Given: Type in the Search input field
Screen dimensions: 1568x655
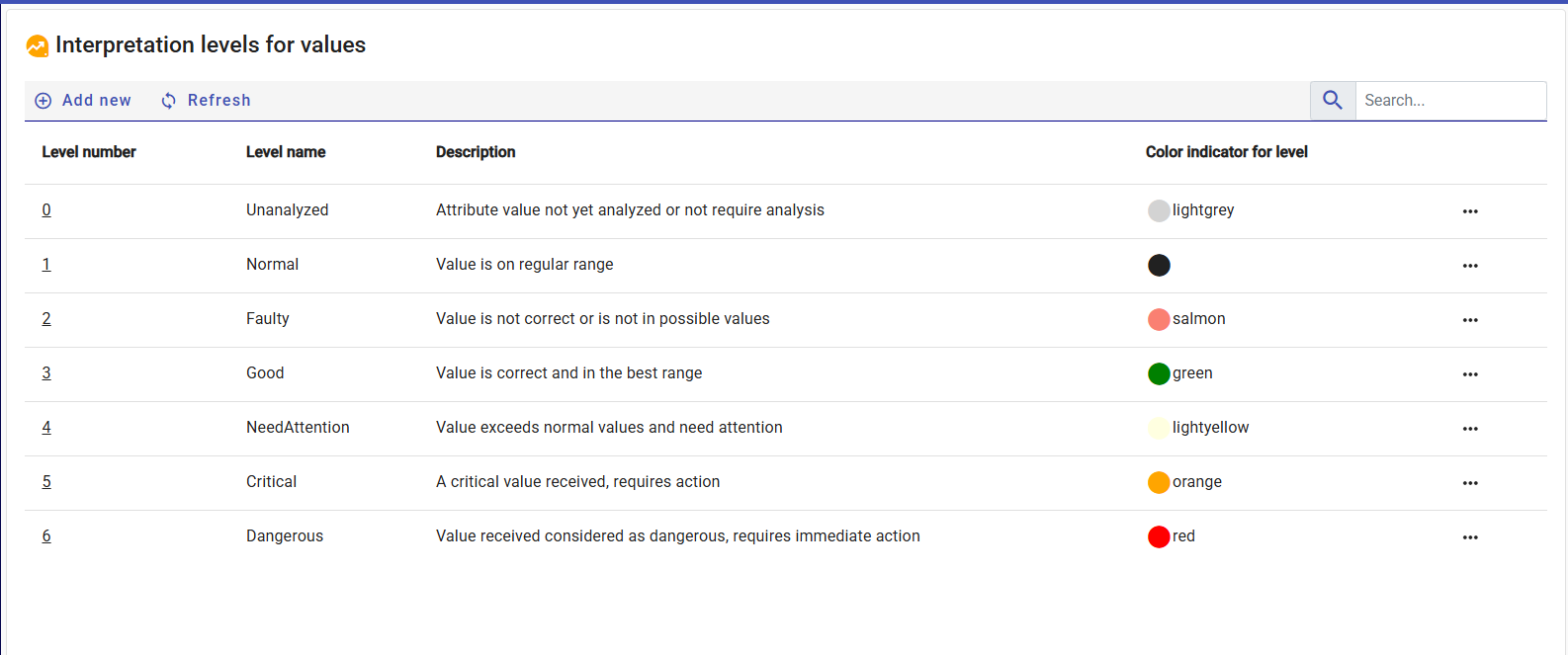Looking at the screenshot, I should (1449, 101).
